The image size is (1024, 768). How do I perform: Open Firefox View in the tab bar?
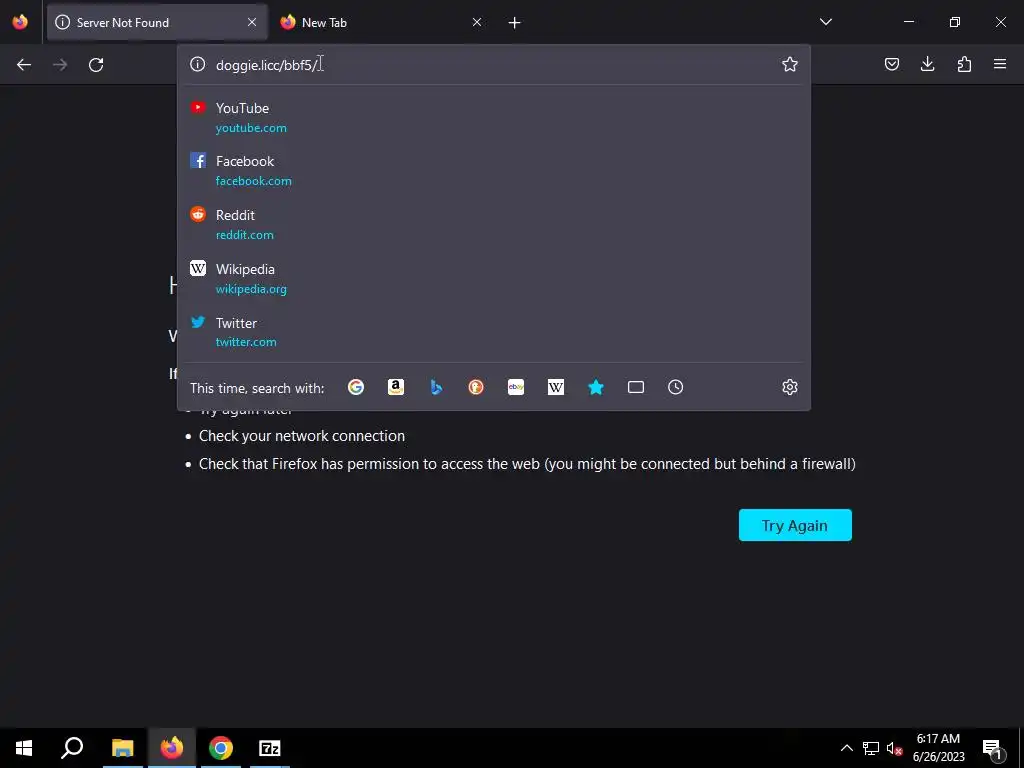point(20,22)
